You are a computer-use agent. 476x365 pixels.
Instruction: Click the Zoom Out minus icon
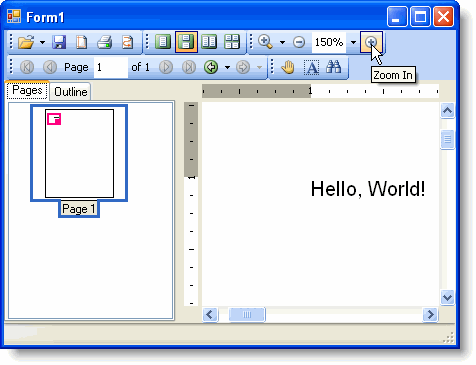point(299,42)
